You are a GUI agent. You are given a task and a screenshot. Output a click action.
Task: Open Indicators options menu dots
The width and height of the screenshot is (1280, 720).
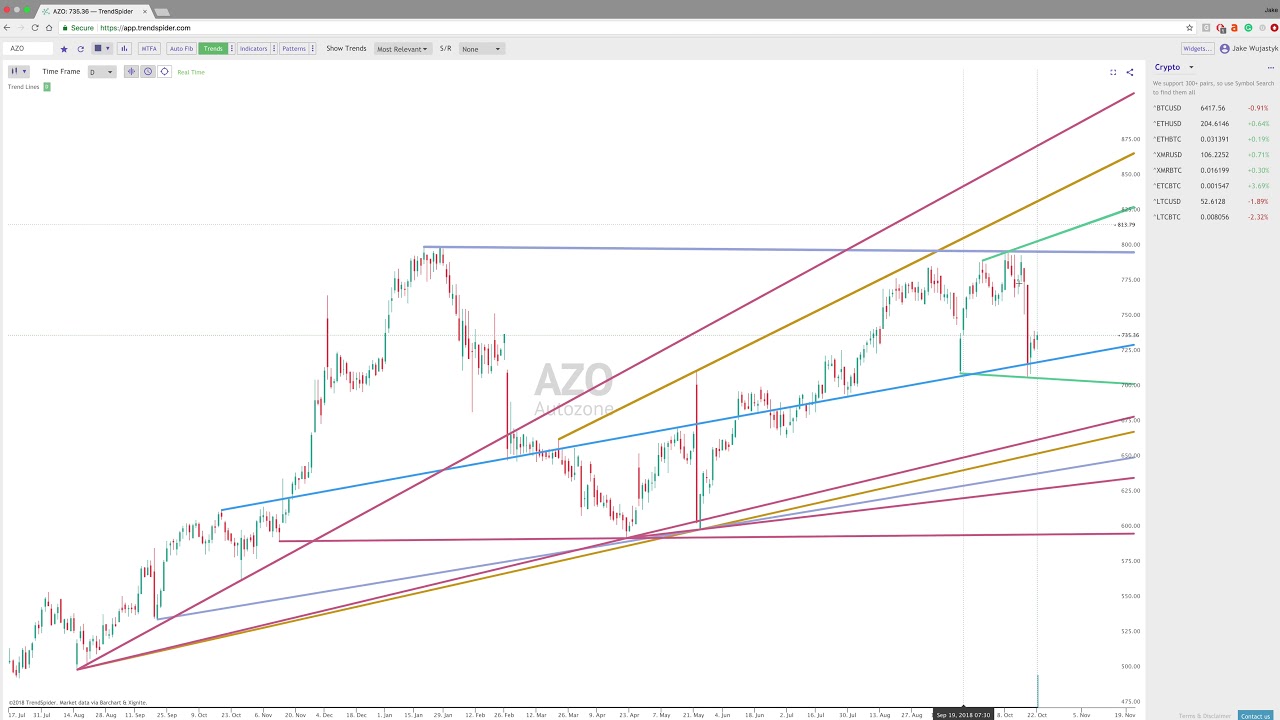(274, 48)
